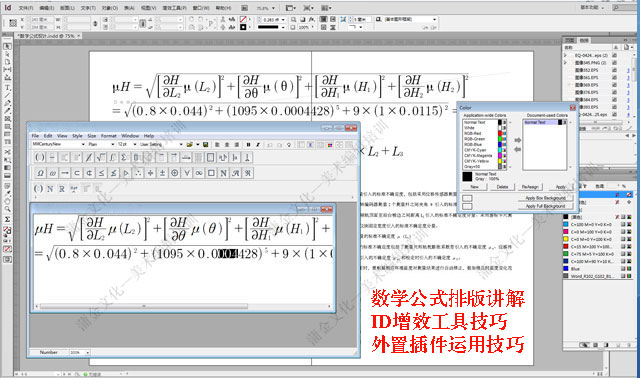Viewport: 640px width, 378px height.
Task: Select the Type tool in InDesign toolbox
Action: click(x=7, y=87)
